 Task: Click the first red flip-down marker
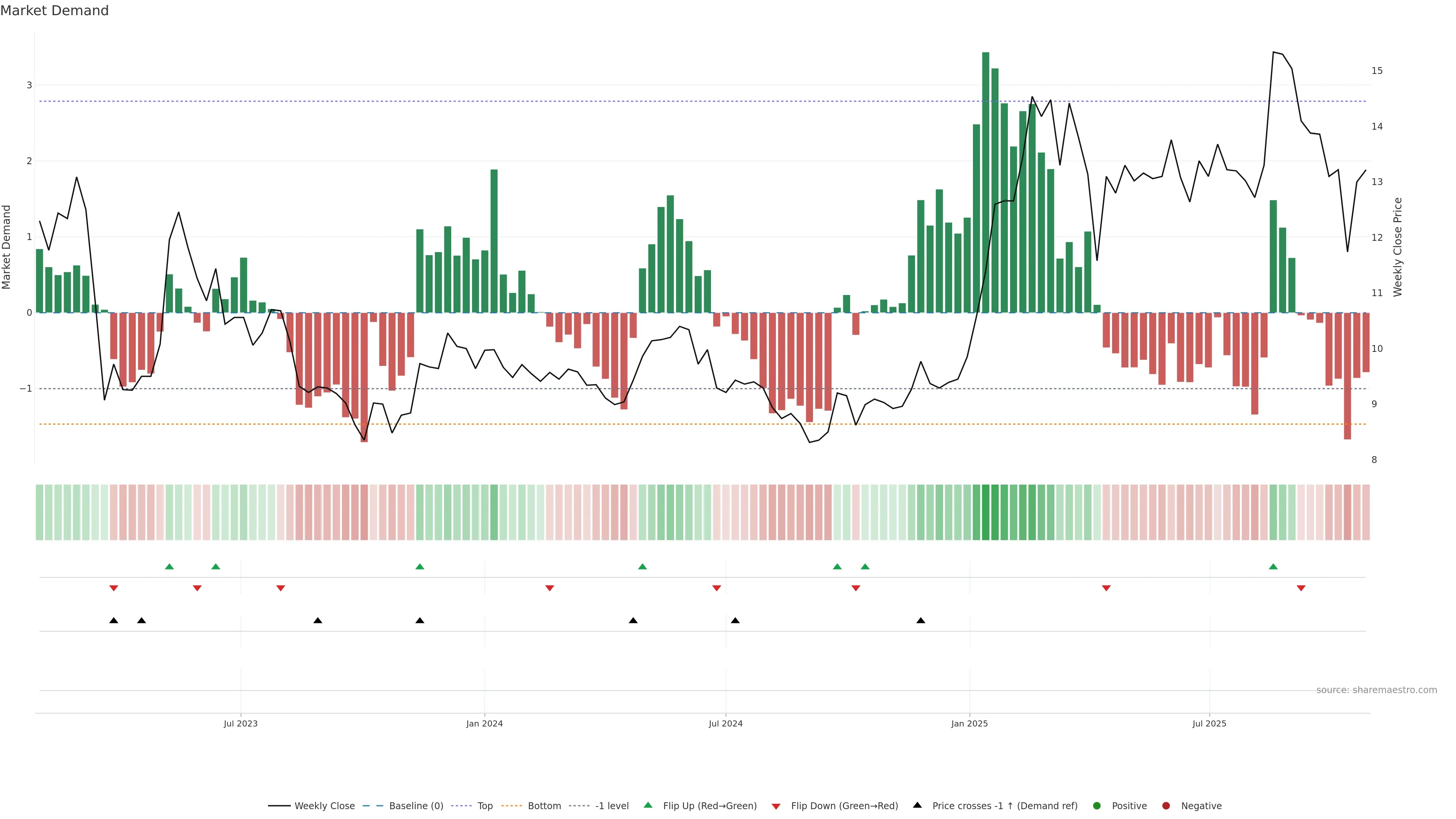coord(114,588)
